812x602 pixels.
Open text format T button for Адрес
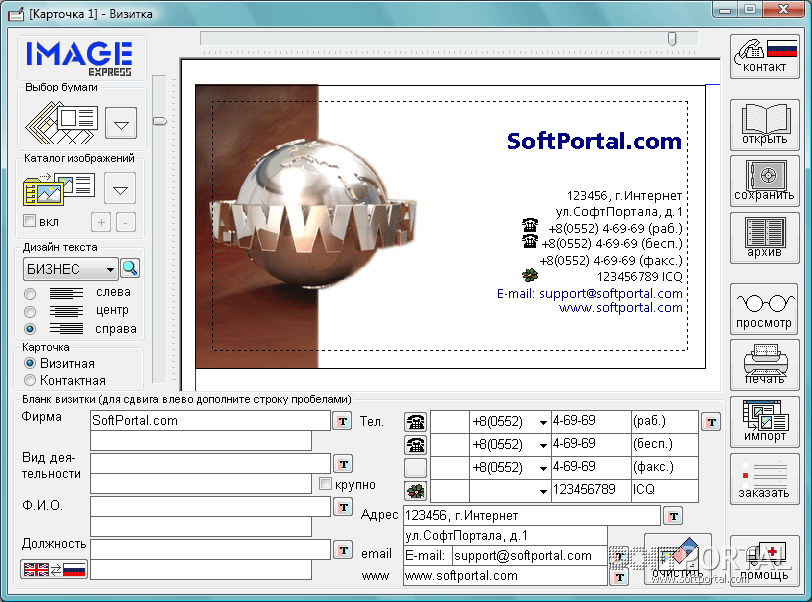pos(673,516)
